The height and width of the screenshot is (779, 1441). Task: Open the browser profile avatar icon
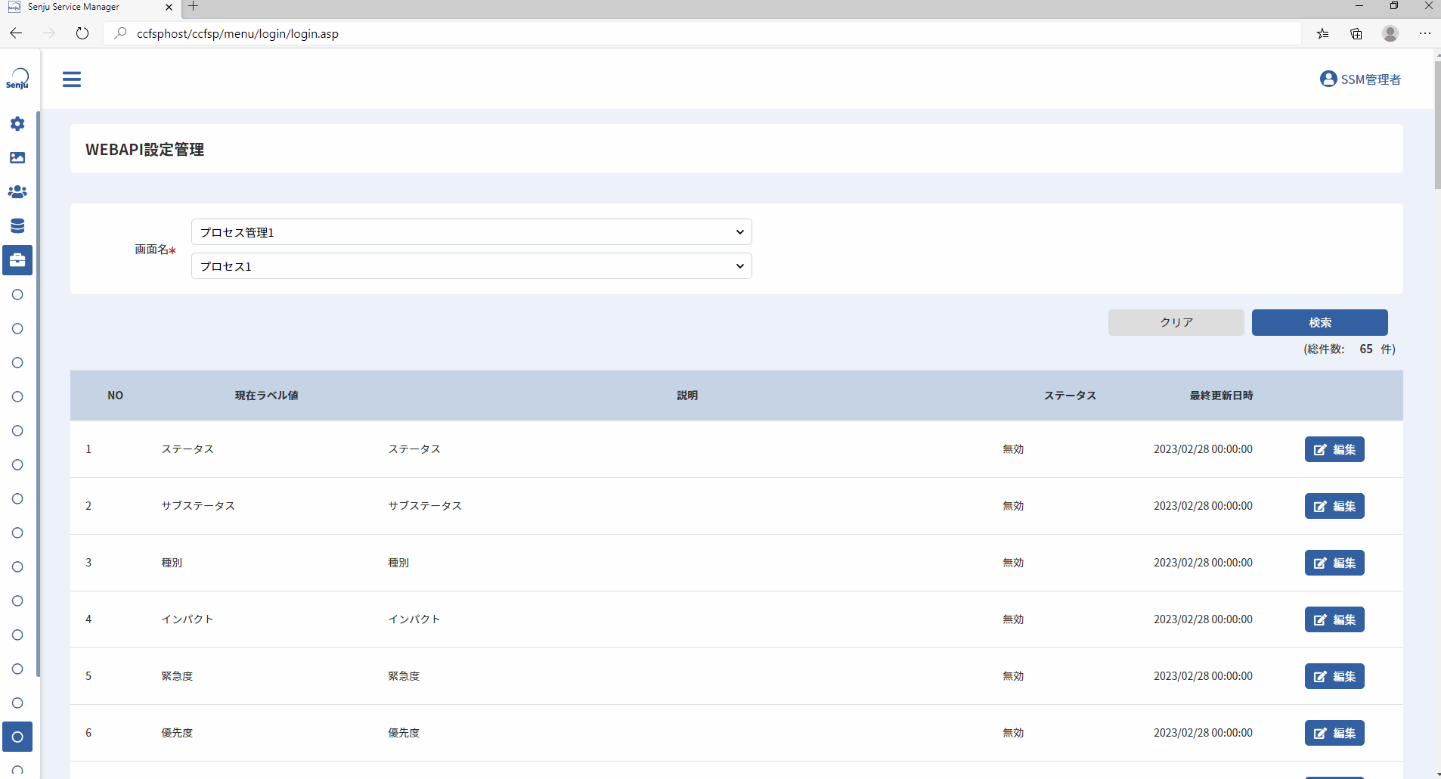point(1390,33)
